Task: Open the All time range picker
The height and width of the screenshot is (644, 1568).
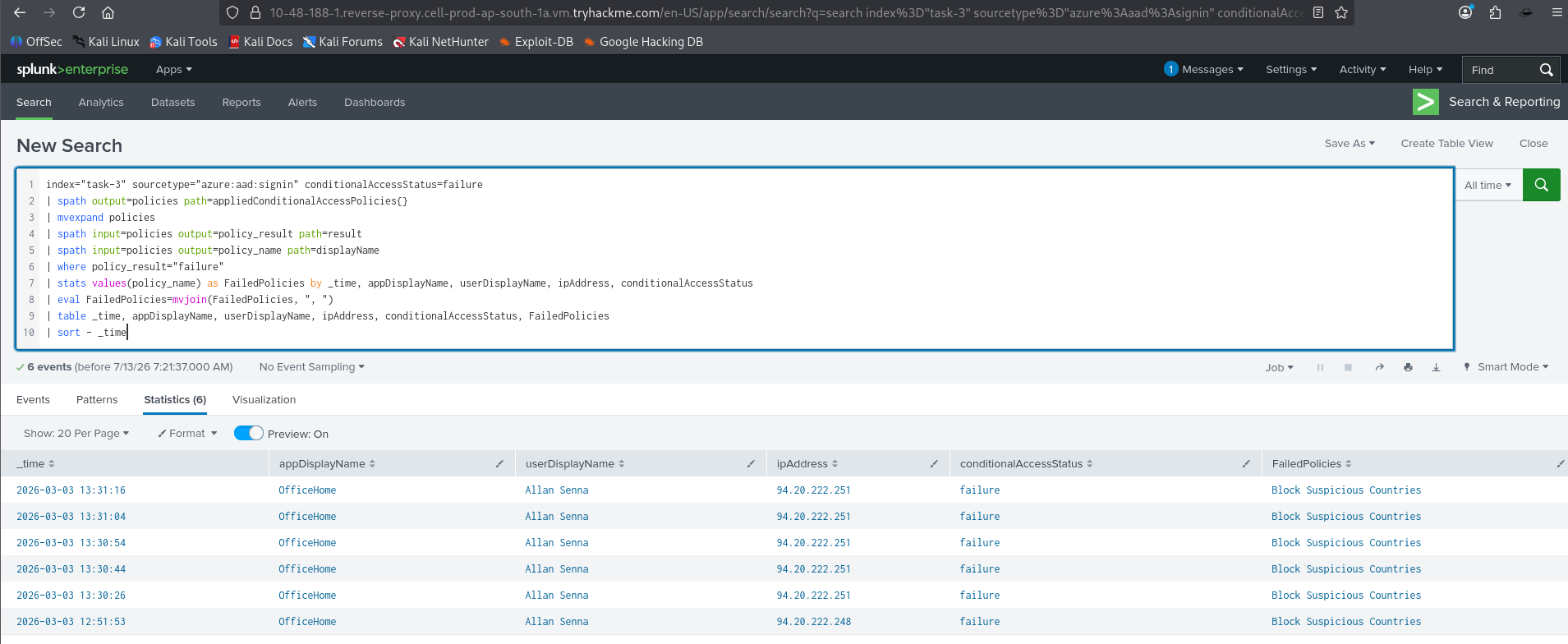Action: (x=1488, y=185)
